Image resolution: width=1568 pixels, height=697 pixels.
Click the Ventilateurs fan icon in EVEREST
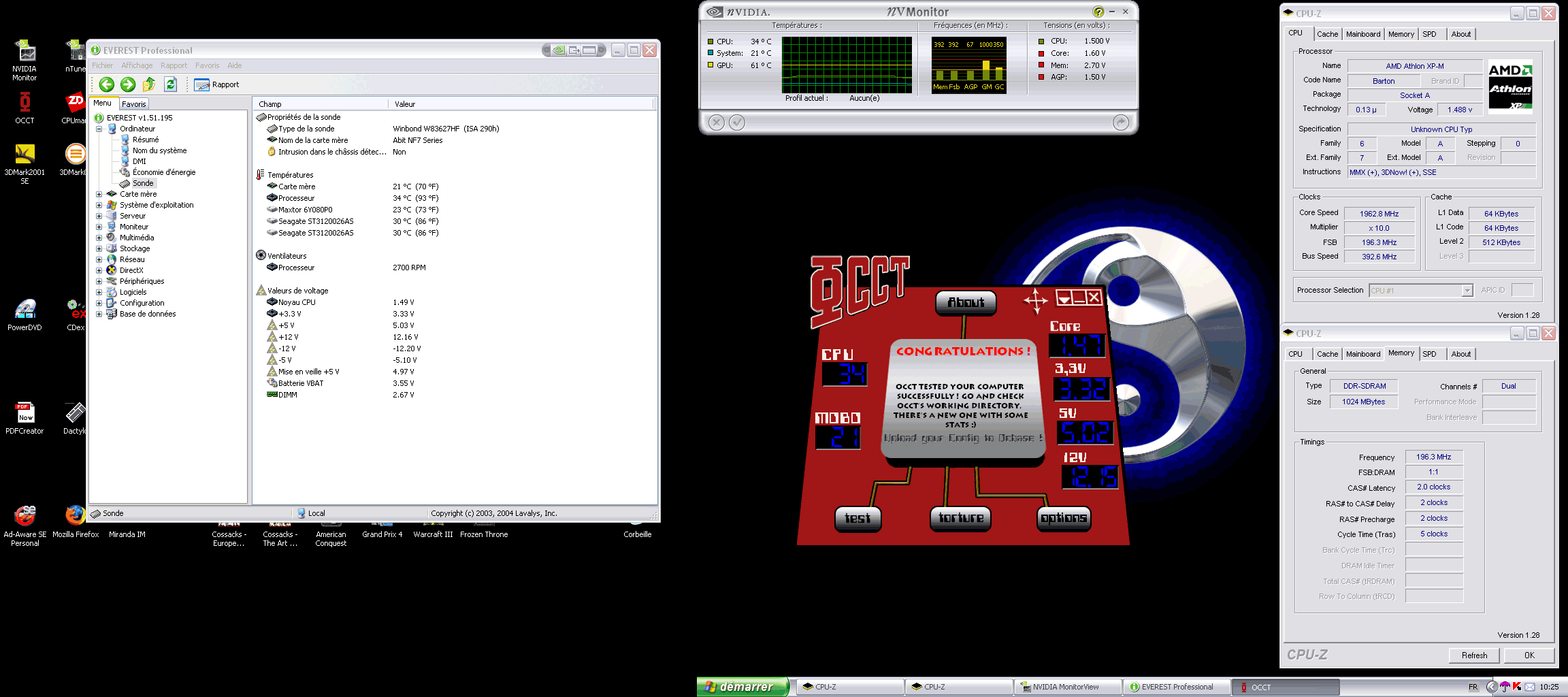click(x=261, y=255)
